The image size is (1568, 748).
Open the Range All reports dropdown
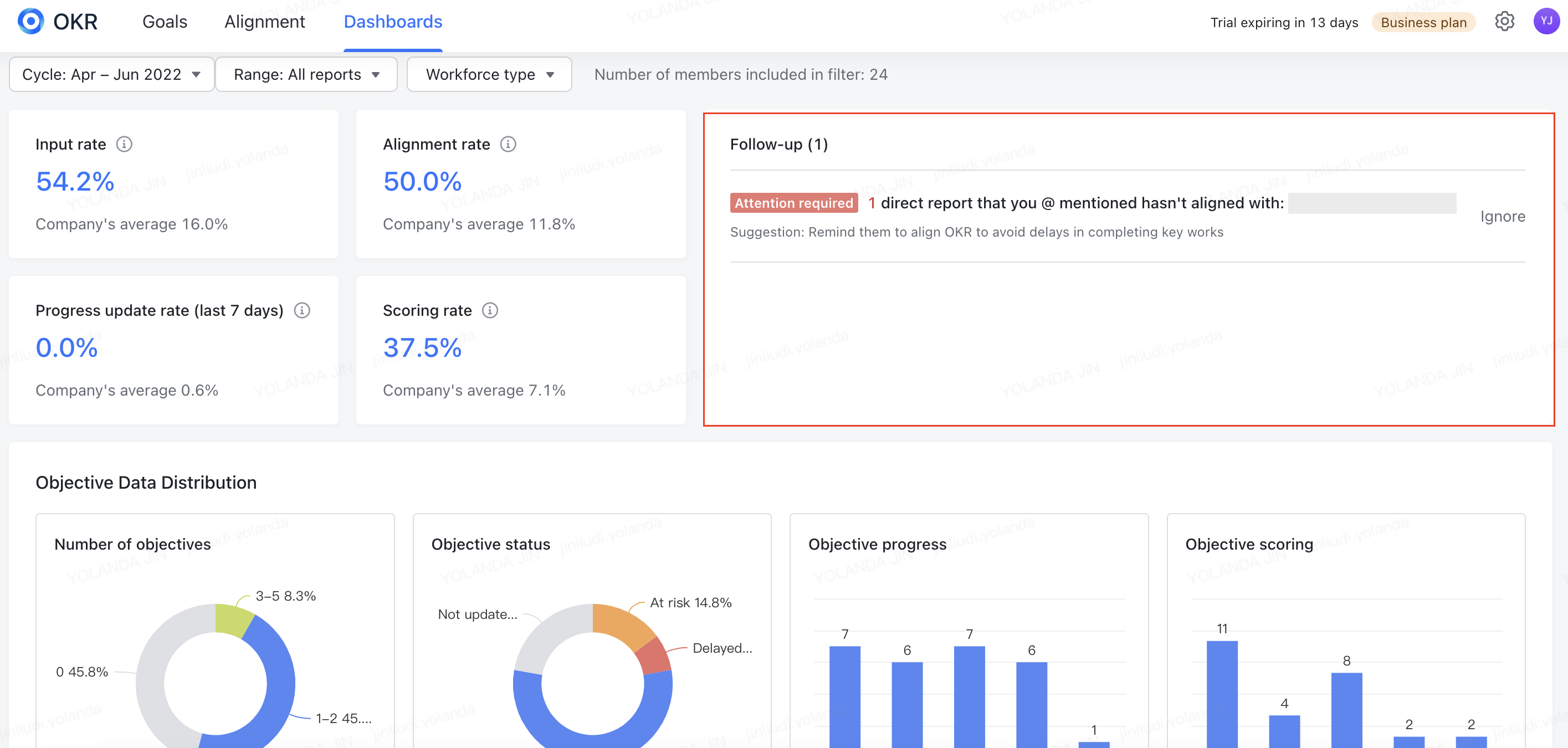point(306,74)
